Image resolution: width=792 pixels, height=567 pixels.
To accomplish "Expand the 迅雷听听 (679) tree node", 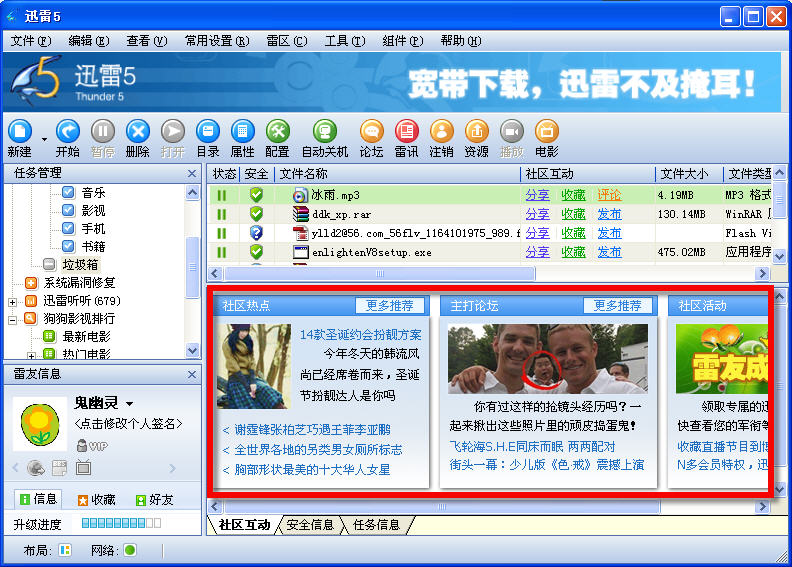I will (x=13, y=302).
